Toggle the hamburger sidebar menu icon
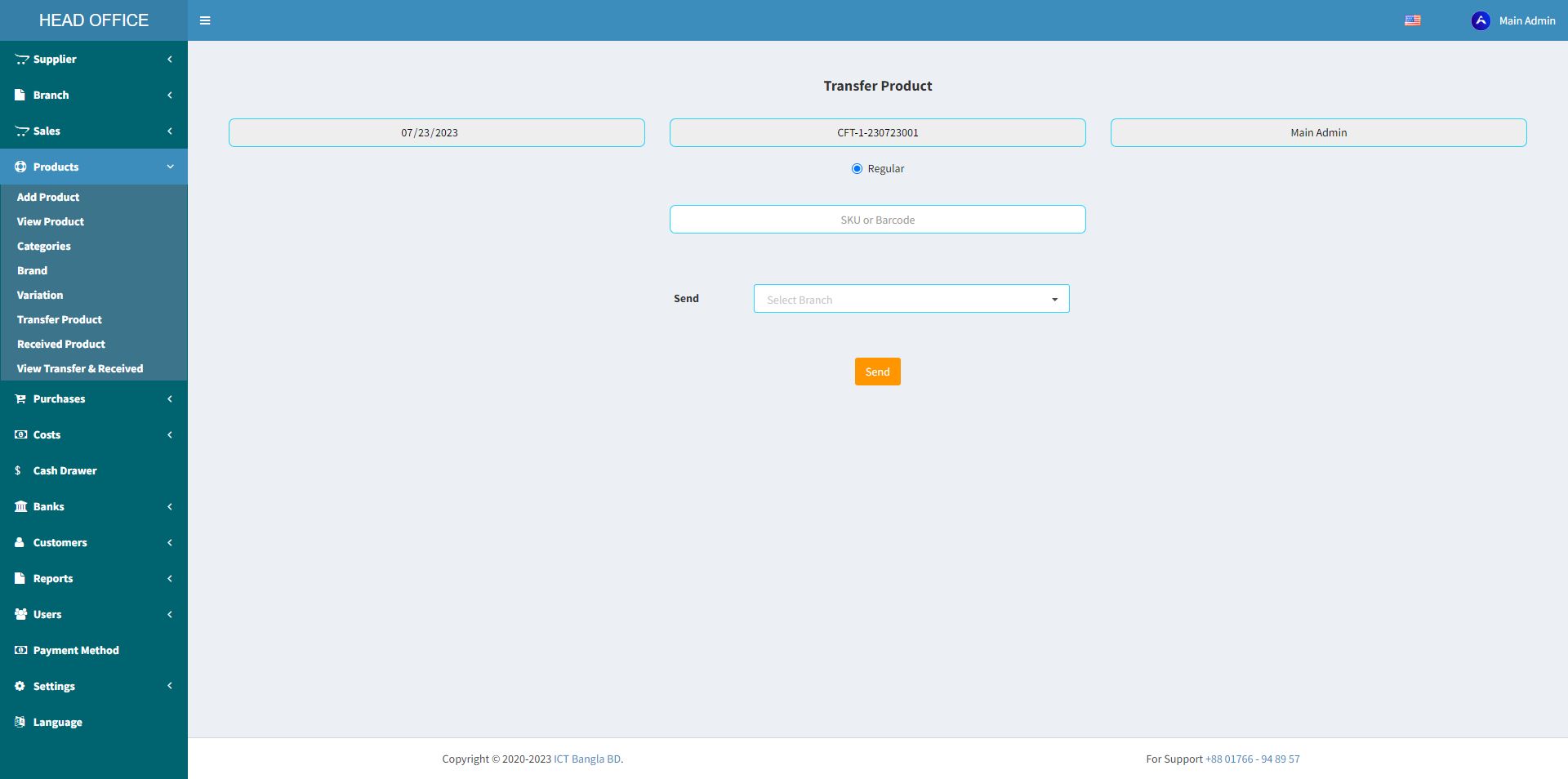Screen dimensions: 1568x779 (205, 20)
